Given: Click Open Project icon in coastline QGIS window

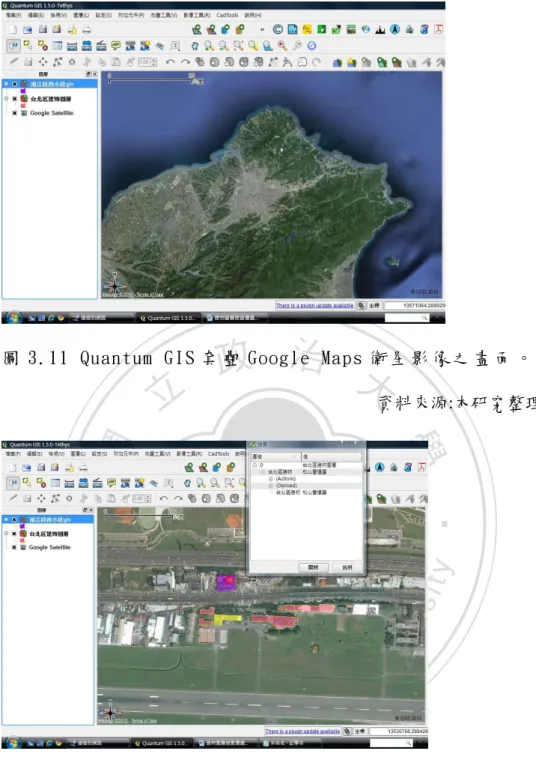Looking at the screenshot, I should pyautogui.click(x=28, y=30).
